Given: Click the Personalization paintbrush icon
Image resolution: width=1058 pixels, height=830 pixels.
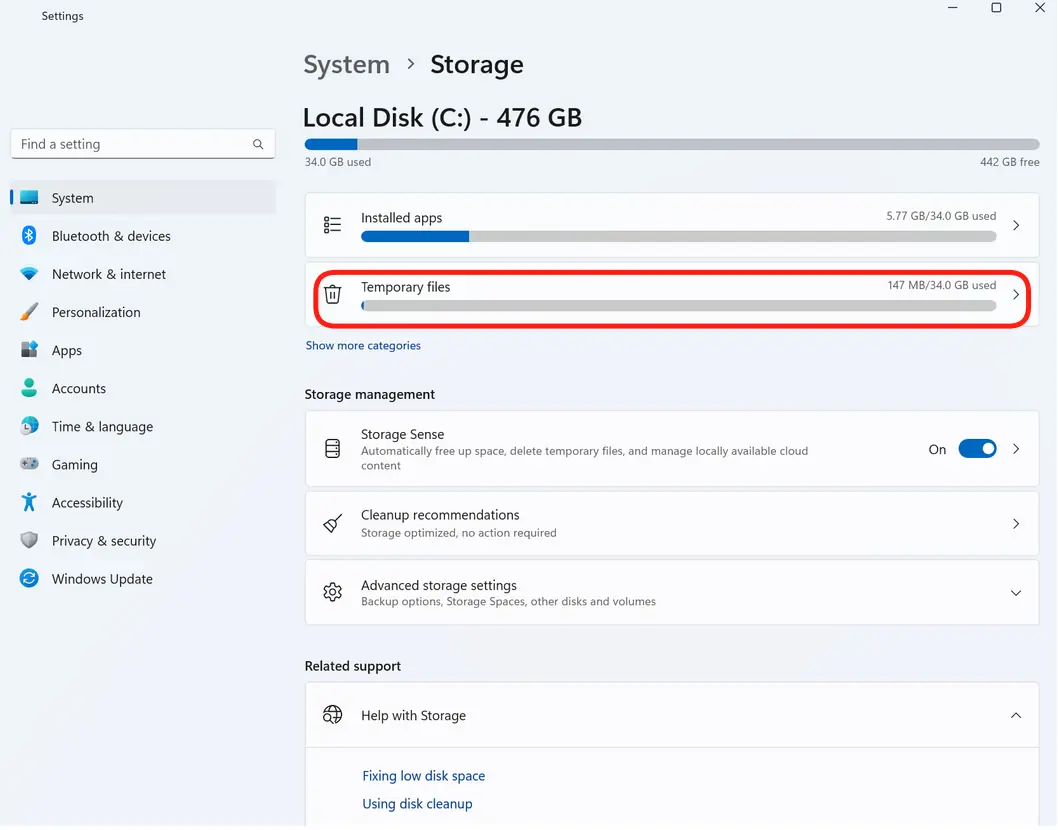Looking at the screenshot, I should (29, 312).
